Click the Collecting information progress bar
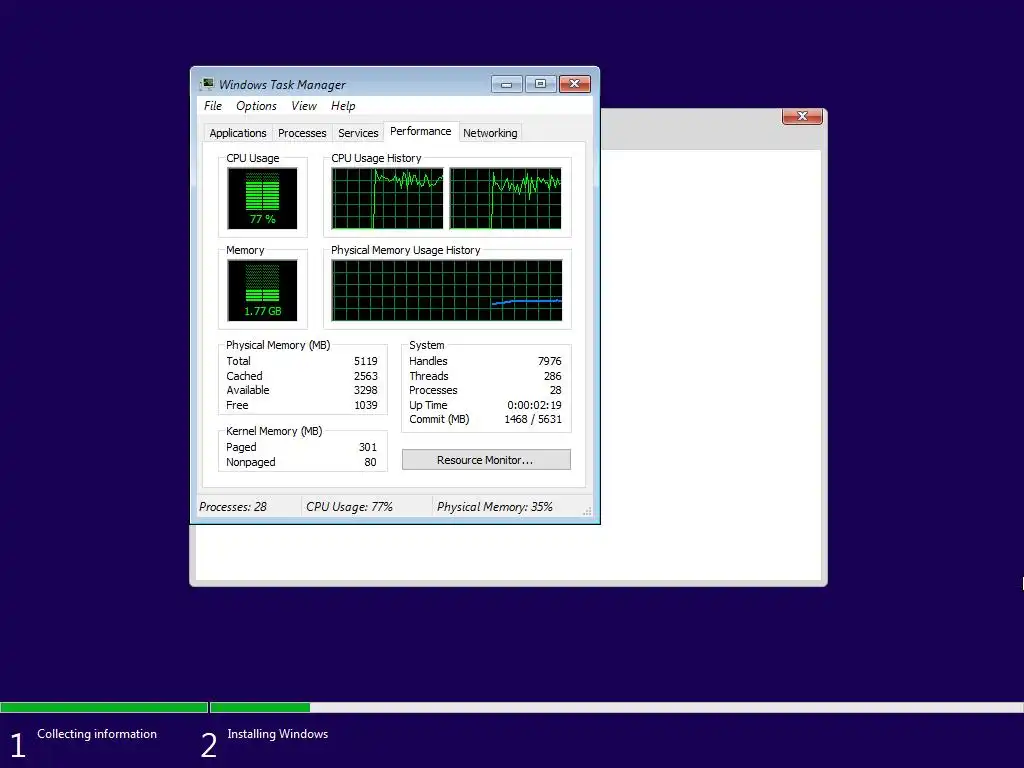This screenshot has height=768, width=1024. [x=104, y=707]
